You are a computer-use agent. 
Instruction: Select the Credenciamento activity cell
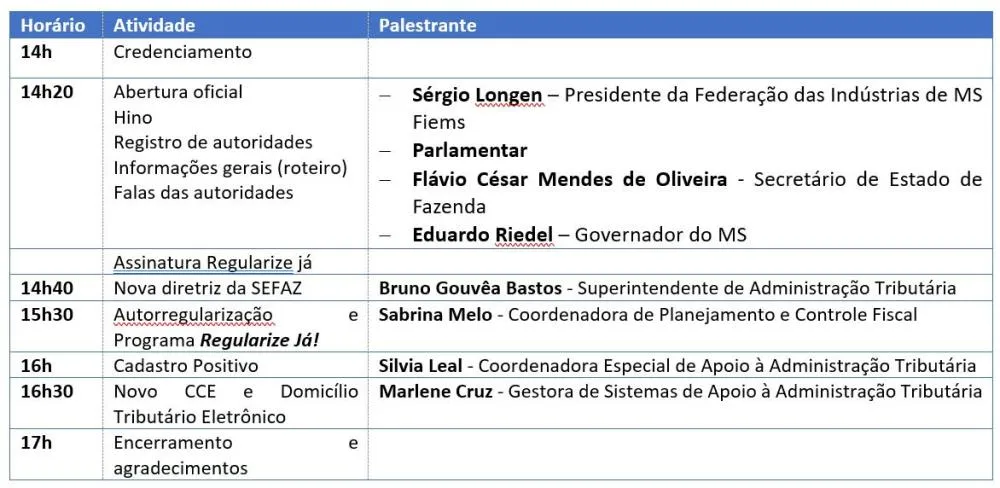pyautogui.click(x=182, y=52)
